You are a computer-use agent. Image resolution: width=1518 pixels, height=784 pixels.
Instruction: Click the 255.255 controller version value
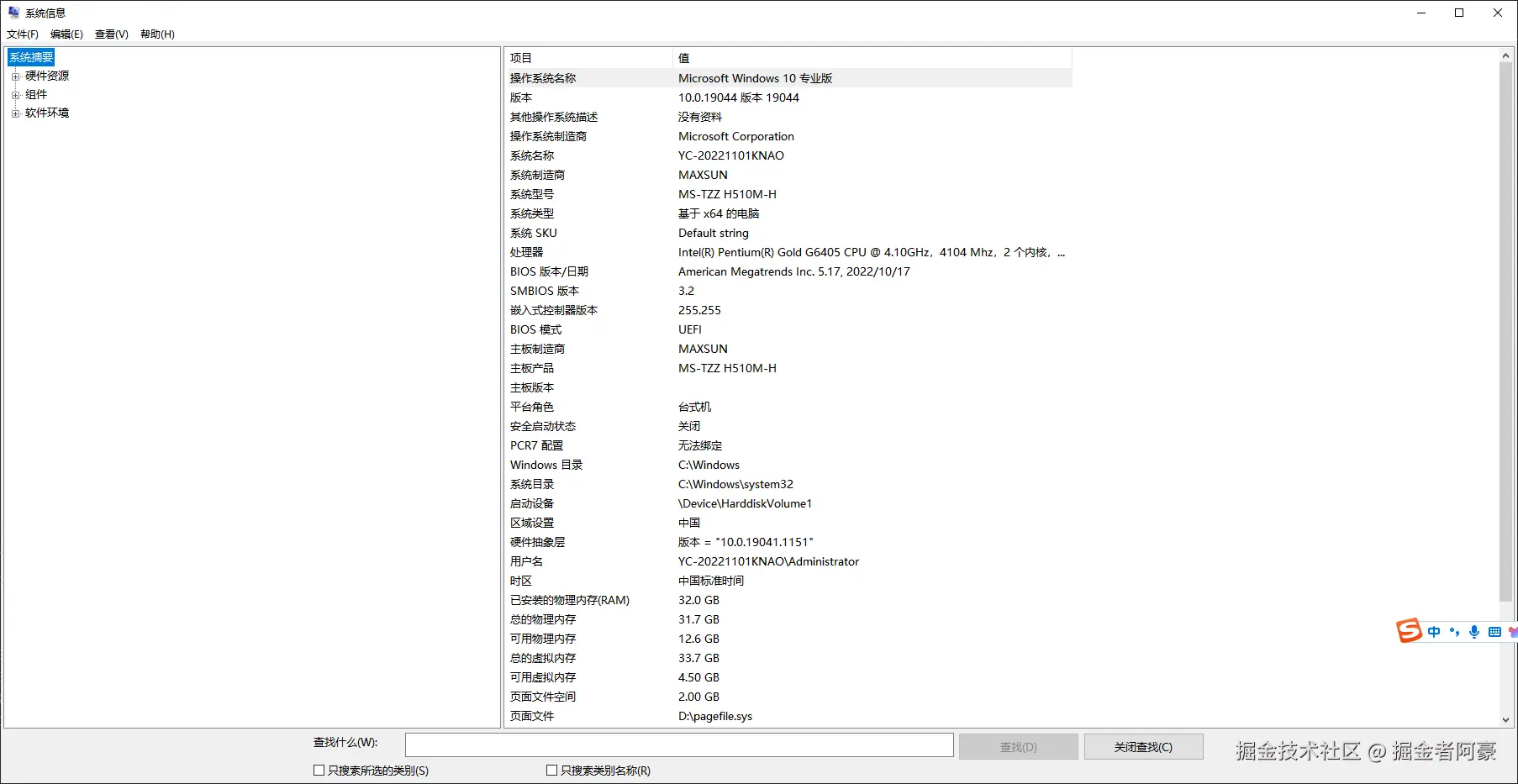700,310
